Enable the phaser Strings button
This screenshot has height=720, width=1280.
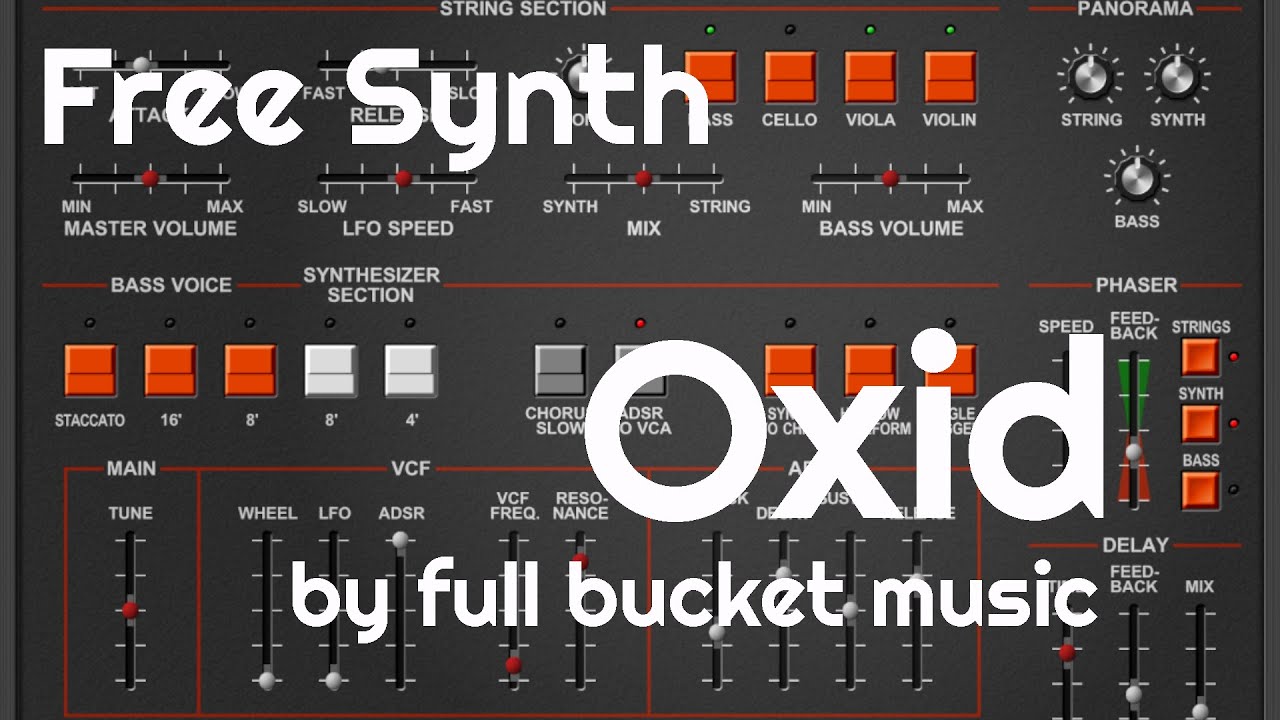click(x=1200, y=357)
